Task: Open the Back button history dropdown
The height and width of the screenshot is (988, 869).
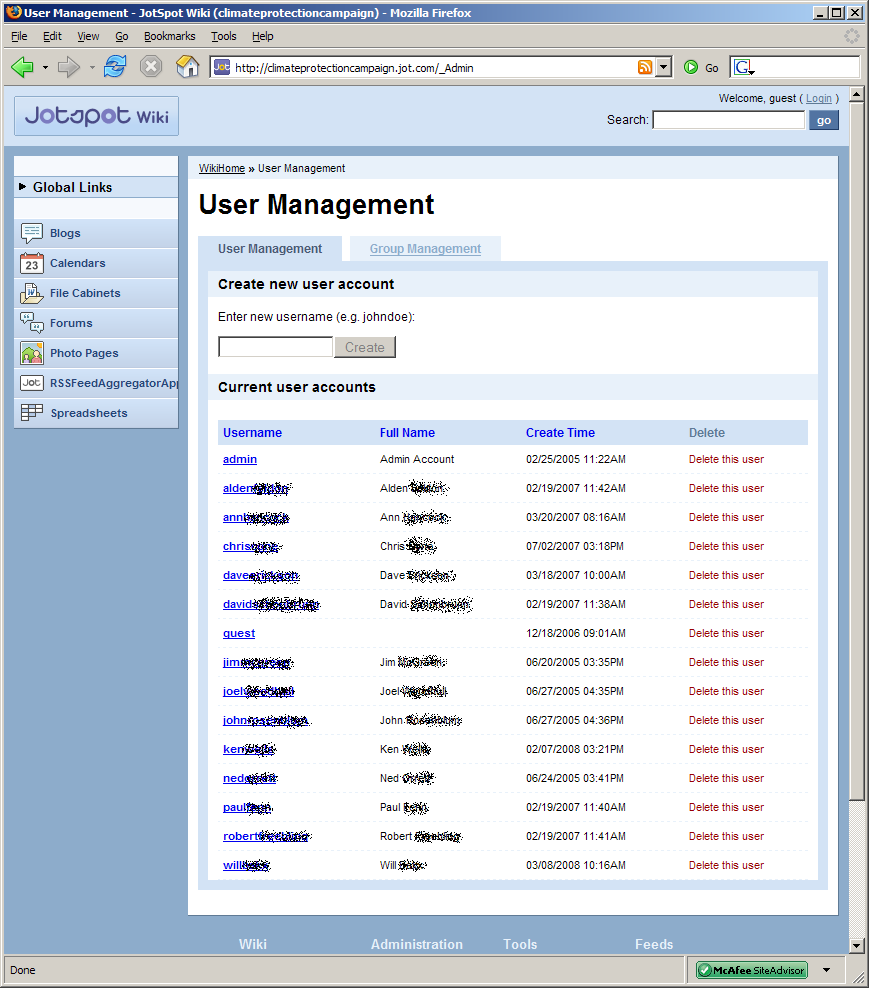Action: click(45, 67)
